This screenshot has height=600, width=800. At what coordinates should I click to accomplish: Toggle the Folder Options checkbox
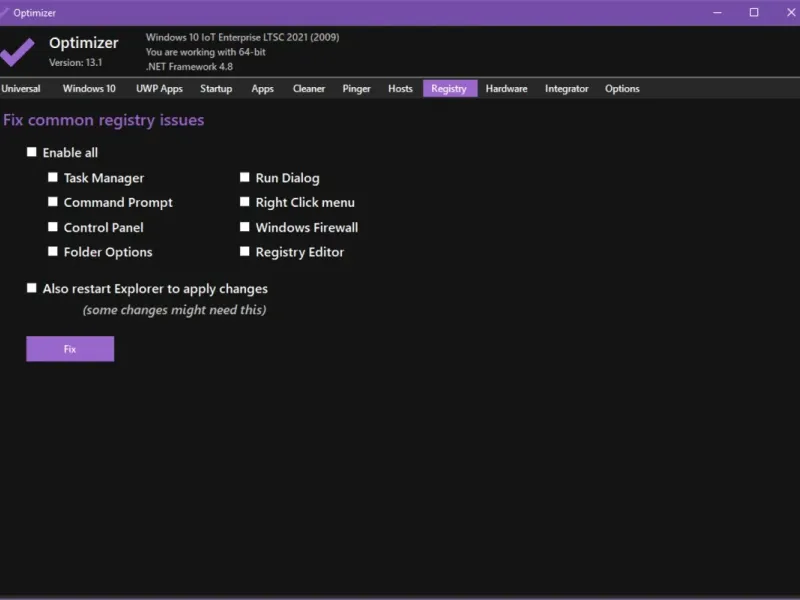pos(53,251)
